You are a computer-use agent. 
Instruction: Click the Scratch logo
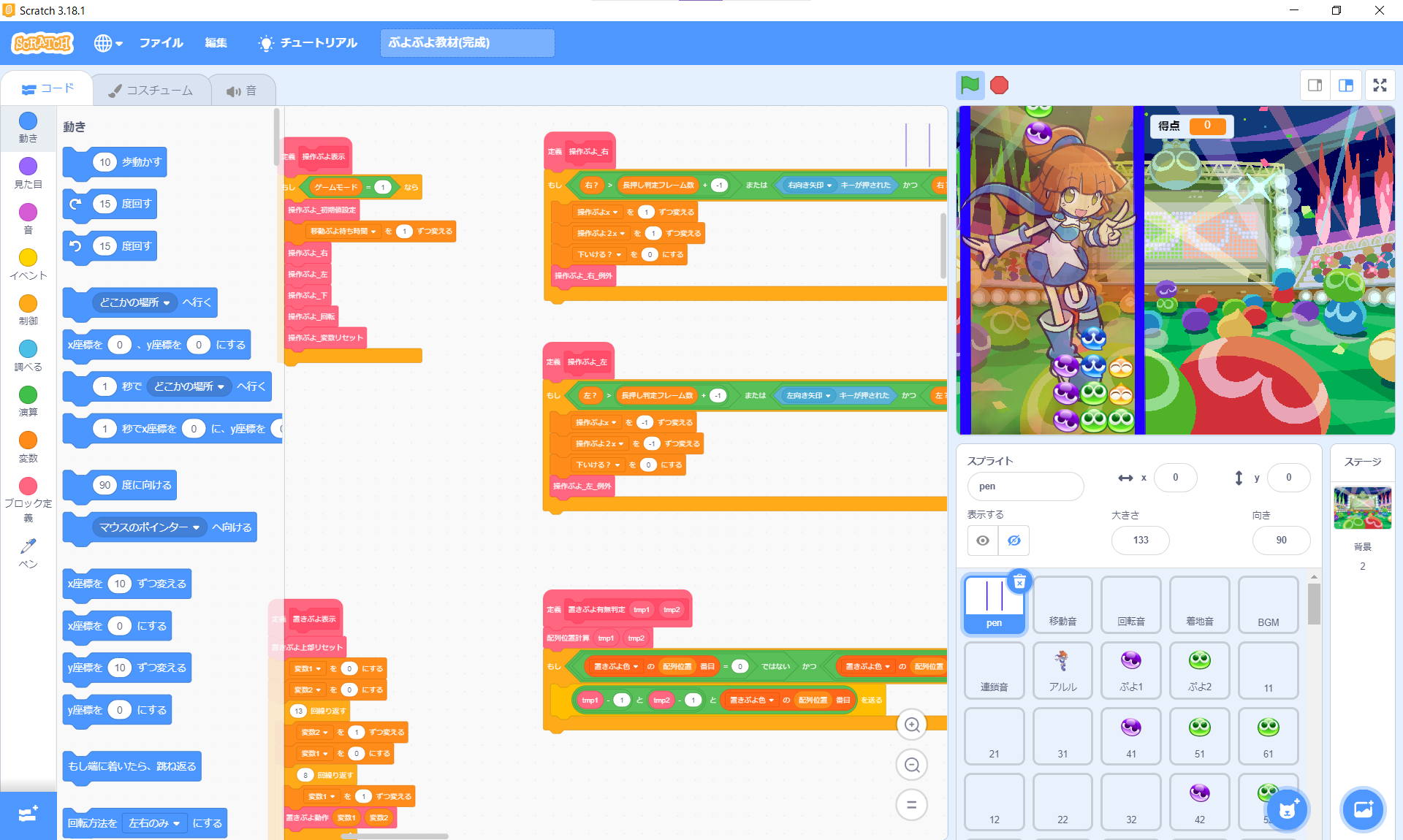click(42, 43)
